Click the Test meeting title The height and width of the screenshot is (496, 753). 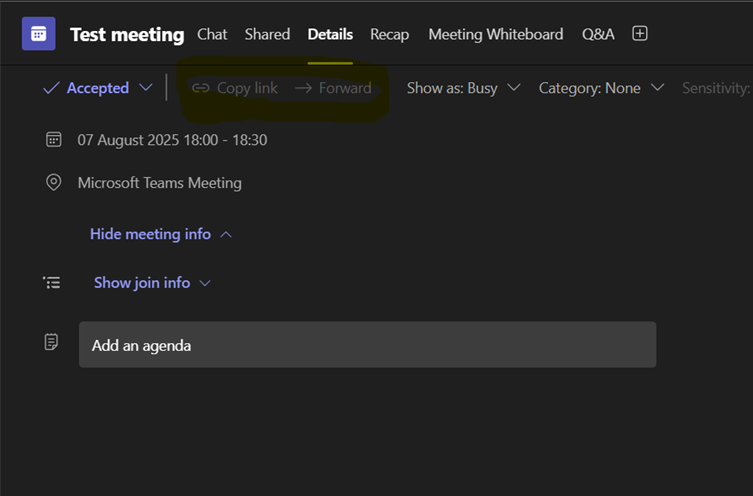[127, 35]
